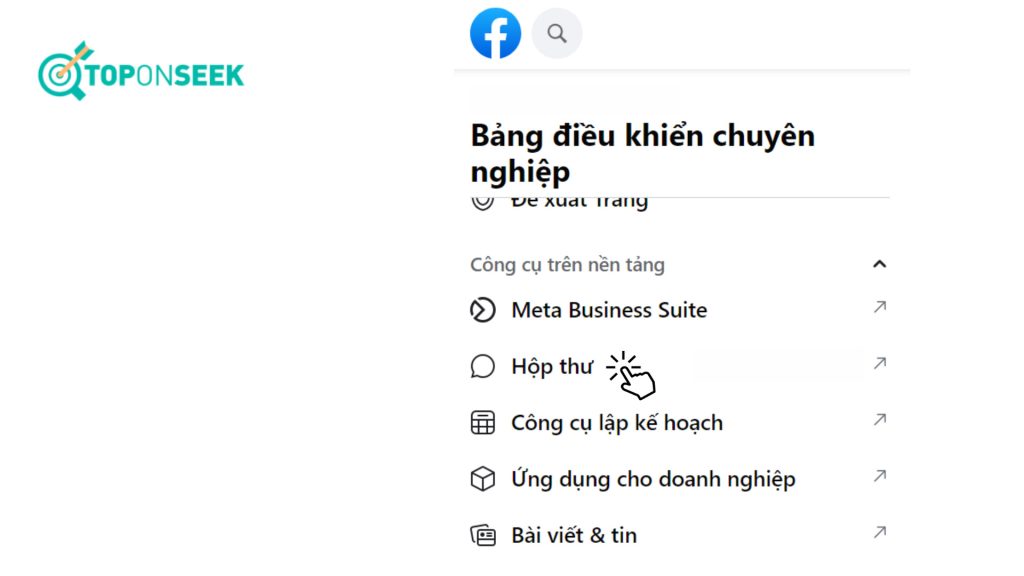Click the arrow beside Công cụ lập kế hoạch
Viewport: 1024px width, 576px height.
[x=879, y=420]
